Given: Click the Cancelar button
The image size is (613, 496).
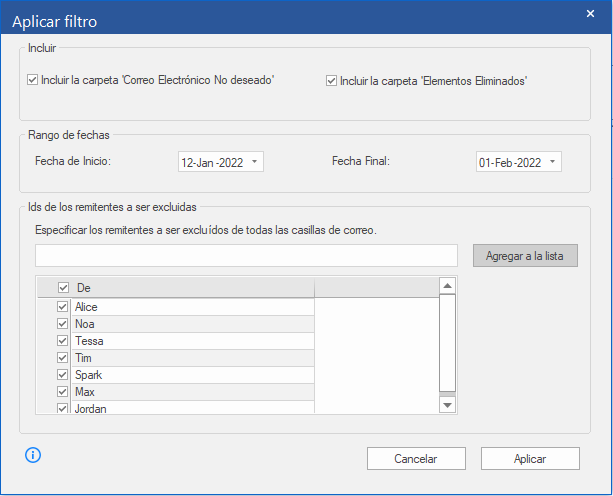Looking at the screenshot, I should tap(416, 459).
